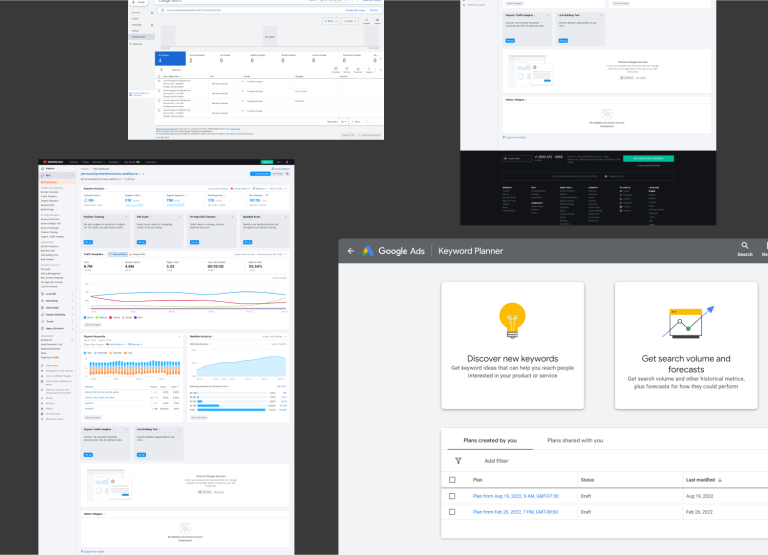
Task: Tick the select-all checkbox in plans table header
Action: 452,480
